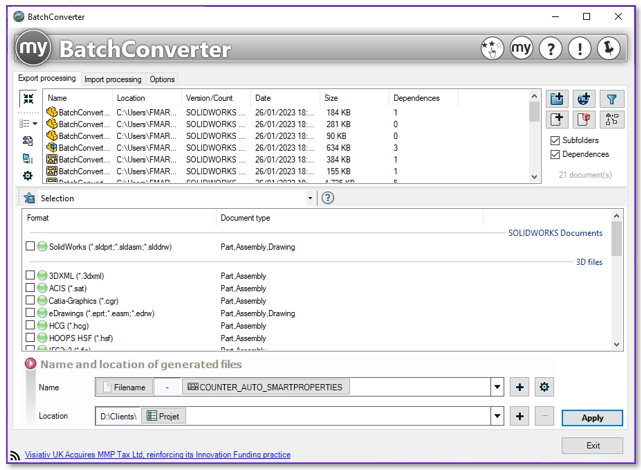The height and width of the screenshot is (470, 641).
Task: Open help via the question mark header icon
Action: click(550, 49)
